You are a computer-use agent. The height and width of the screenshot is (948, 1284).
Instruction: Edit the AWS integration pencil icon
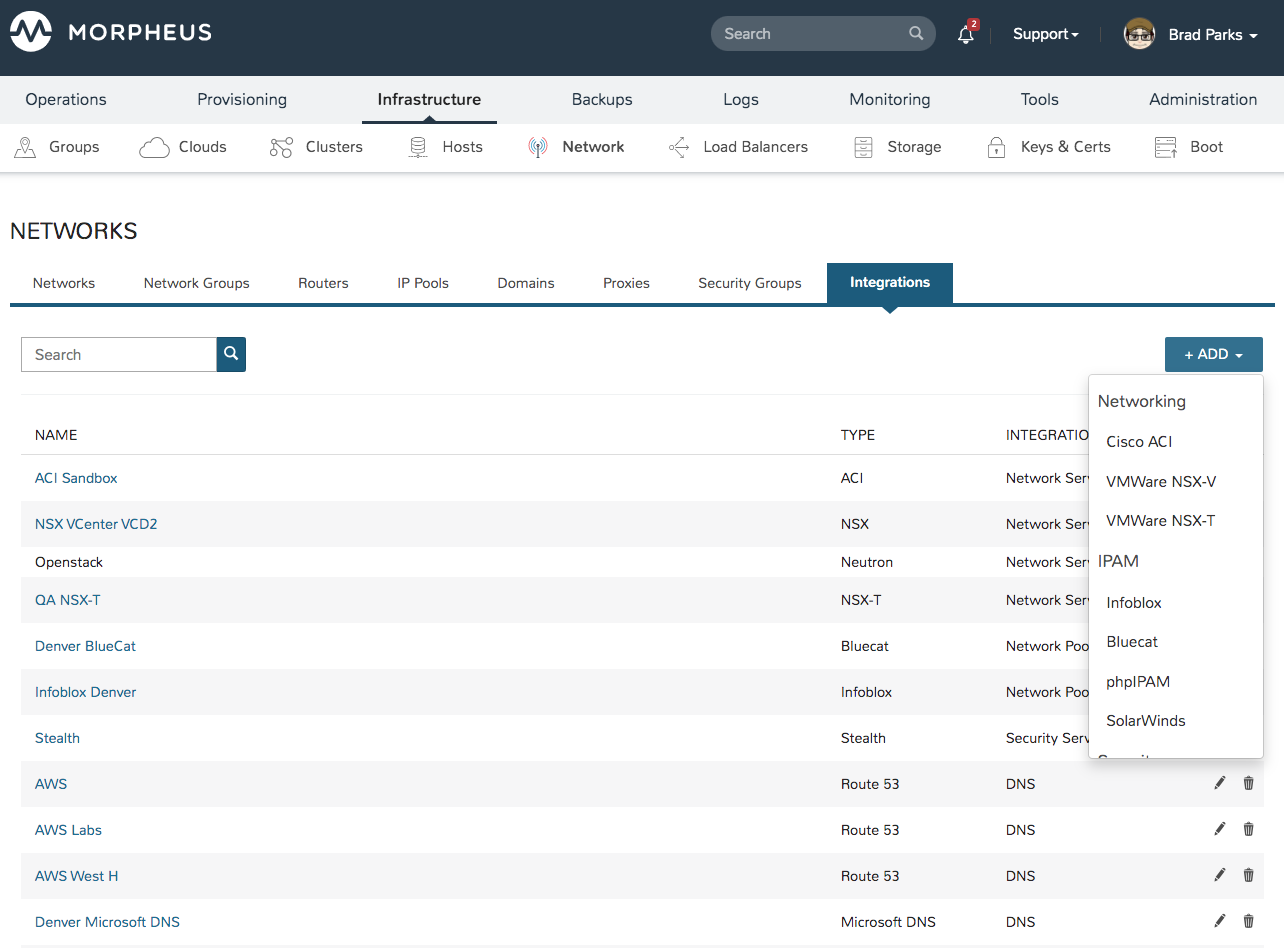pos(1219,783)
